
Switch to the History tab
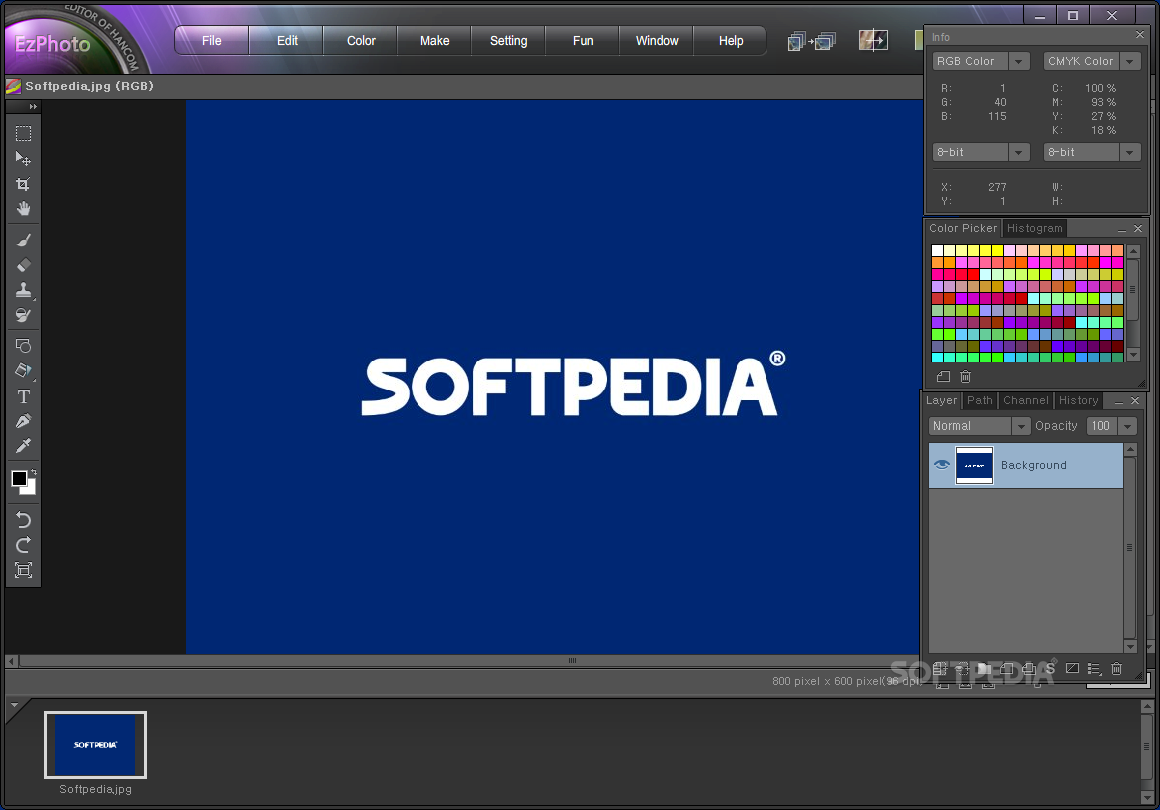pyautogui.click(x=1079, y=400)
